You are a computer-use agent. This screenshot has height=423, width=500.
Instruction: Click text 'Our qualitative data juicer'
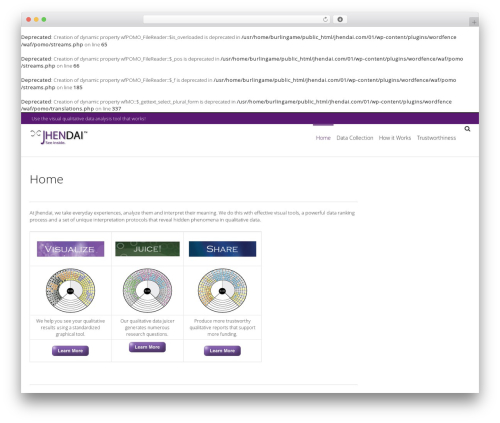pos(147,321)
